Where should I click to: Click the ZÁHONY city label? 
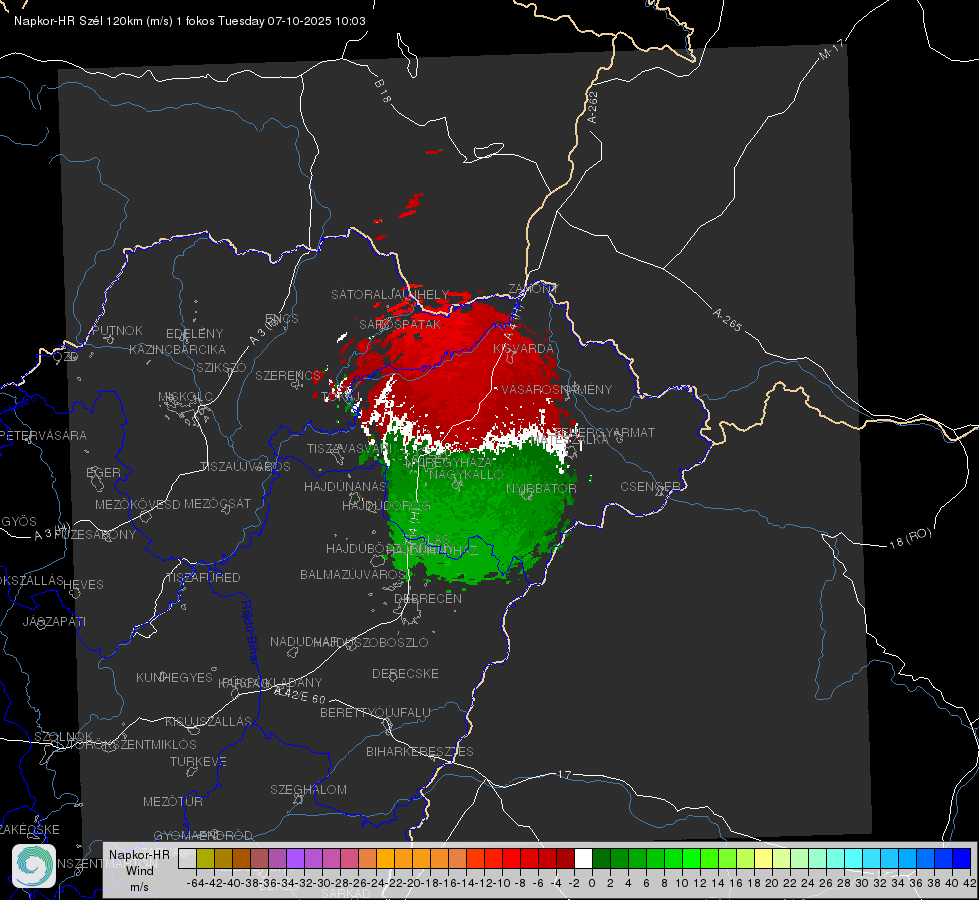pos(533,289)
